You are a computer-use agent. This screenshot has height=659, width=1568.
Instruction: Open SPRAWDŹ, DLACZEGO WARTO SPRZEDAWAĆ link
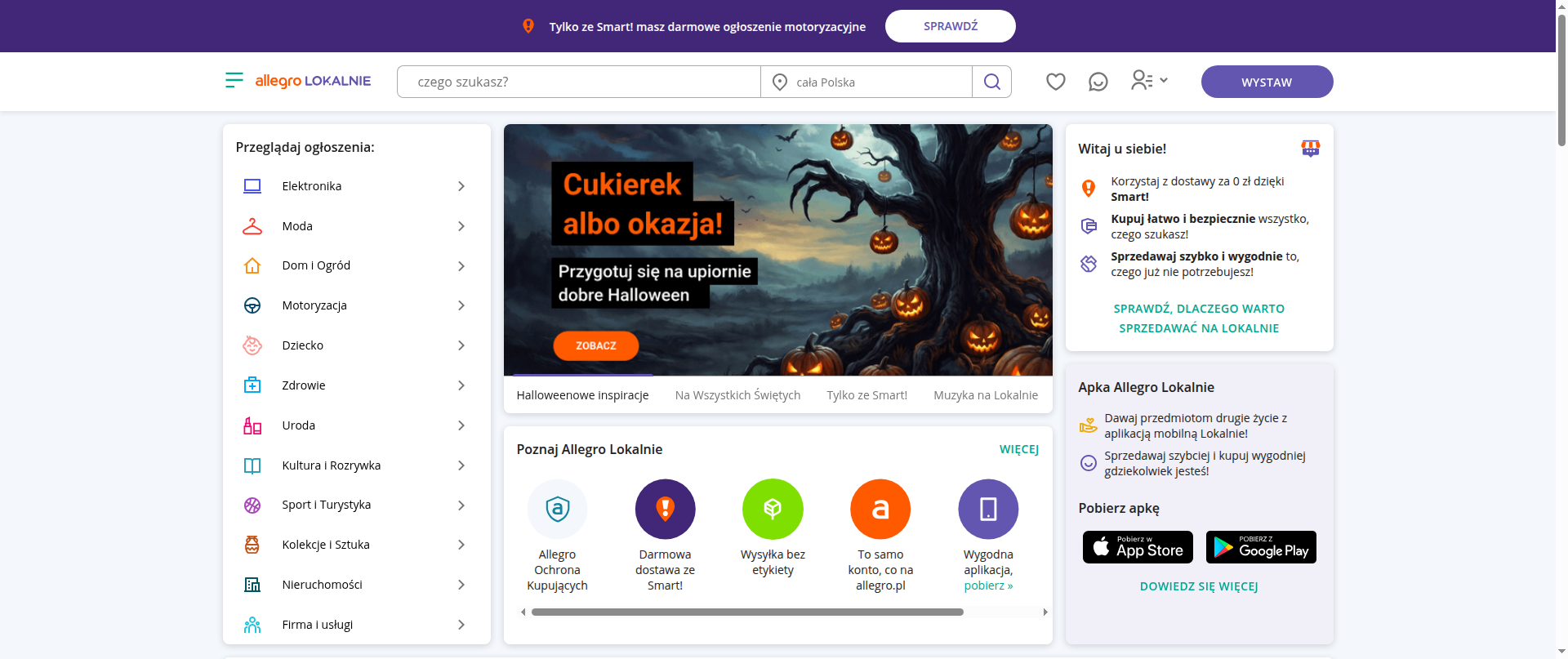[1199, 318]
